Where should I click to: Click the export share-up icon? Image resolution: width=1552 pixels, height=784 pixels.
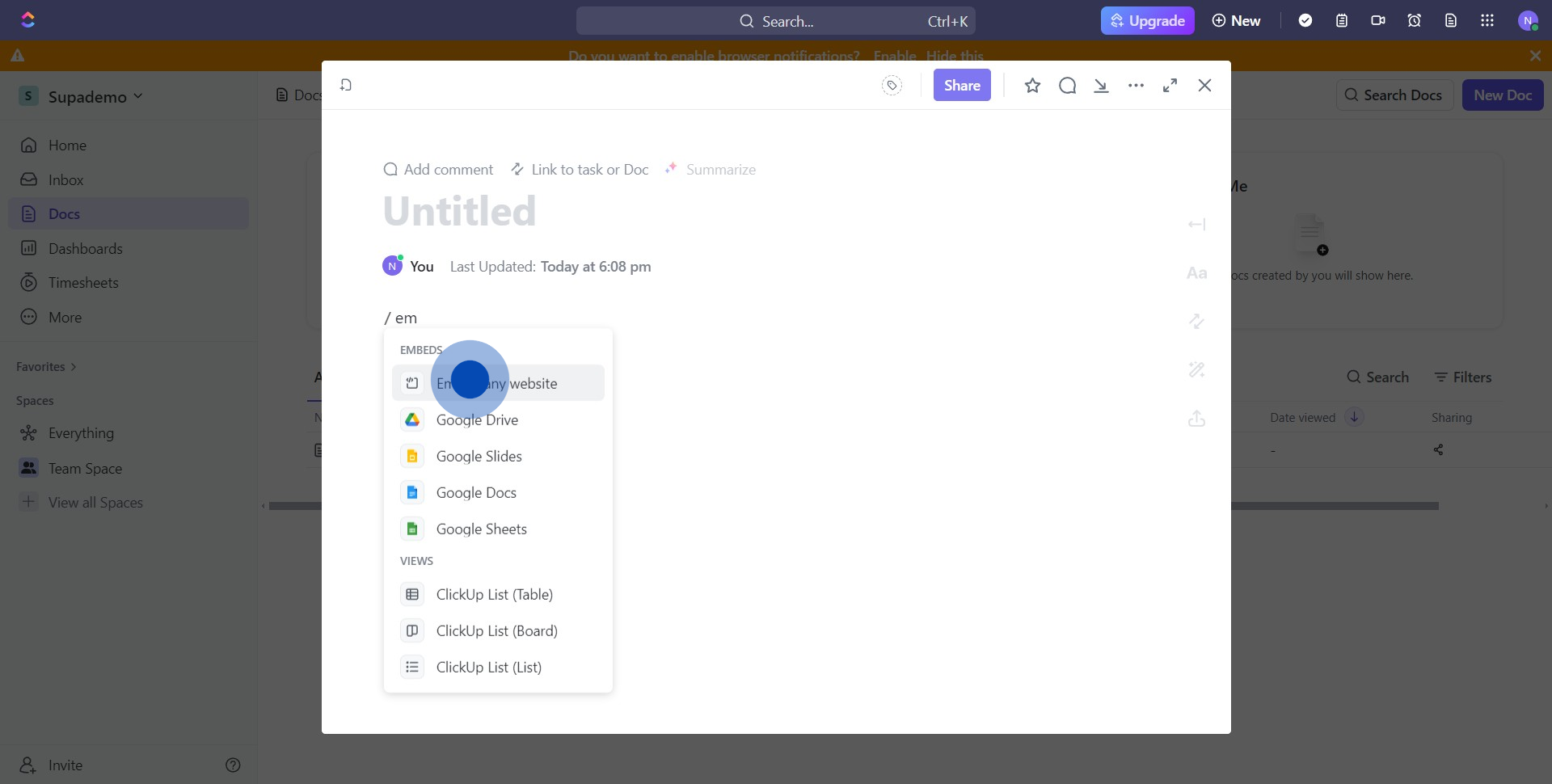pyautogui.click(x=1196, y=418)
